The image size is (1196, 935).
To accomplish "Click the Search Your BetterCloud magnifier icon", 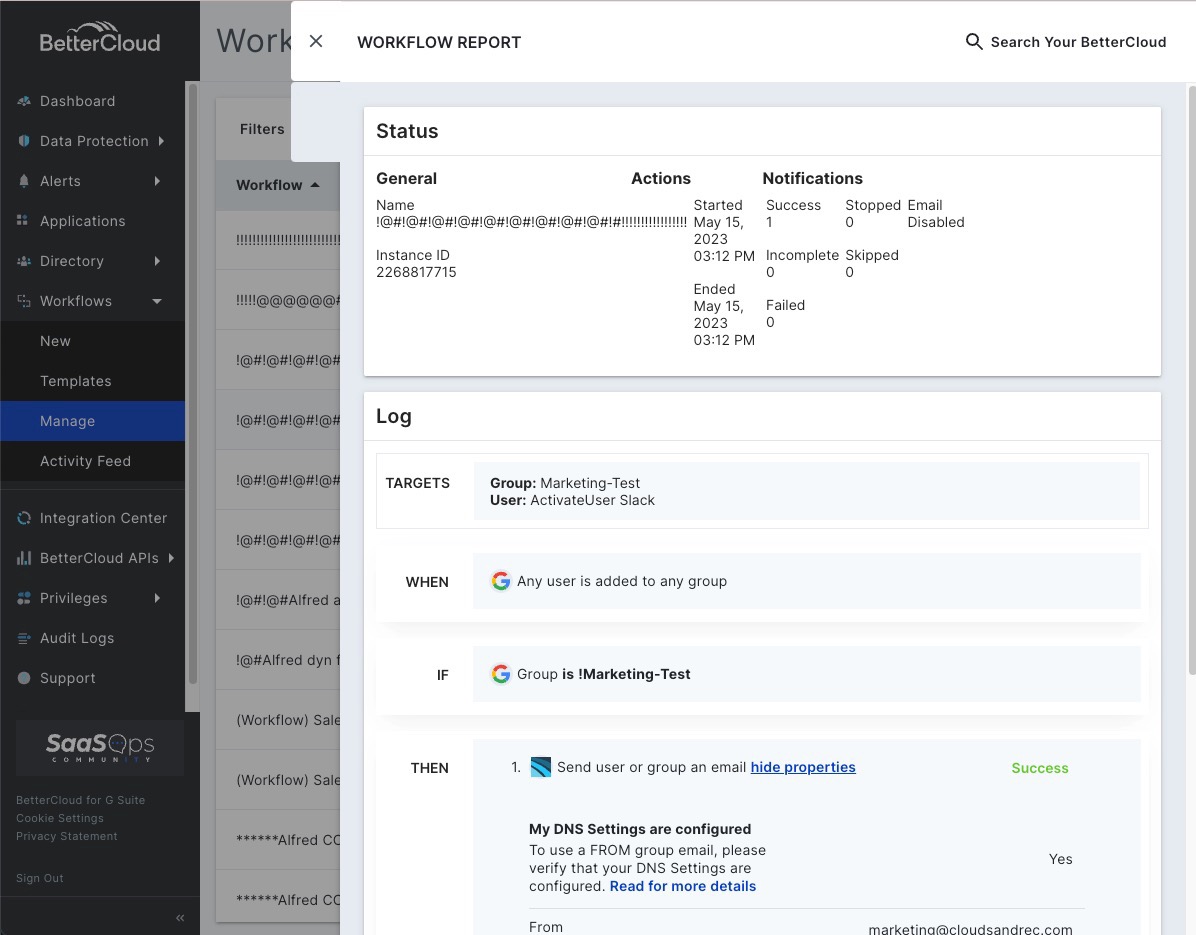I will click(973, 42).
